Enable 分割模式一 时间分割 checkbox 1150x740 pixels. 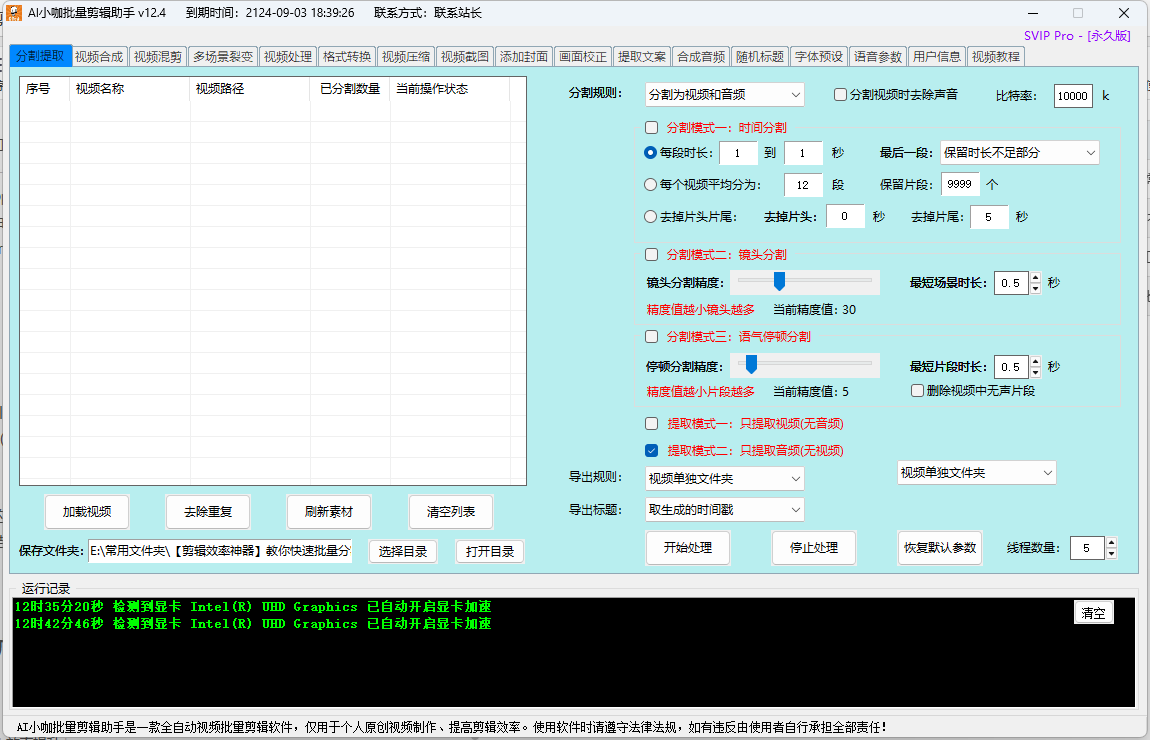pyautogui.click(x=651, y=128)
